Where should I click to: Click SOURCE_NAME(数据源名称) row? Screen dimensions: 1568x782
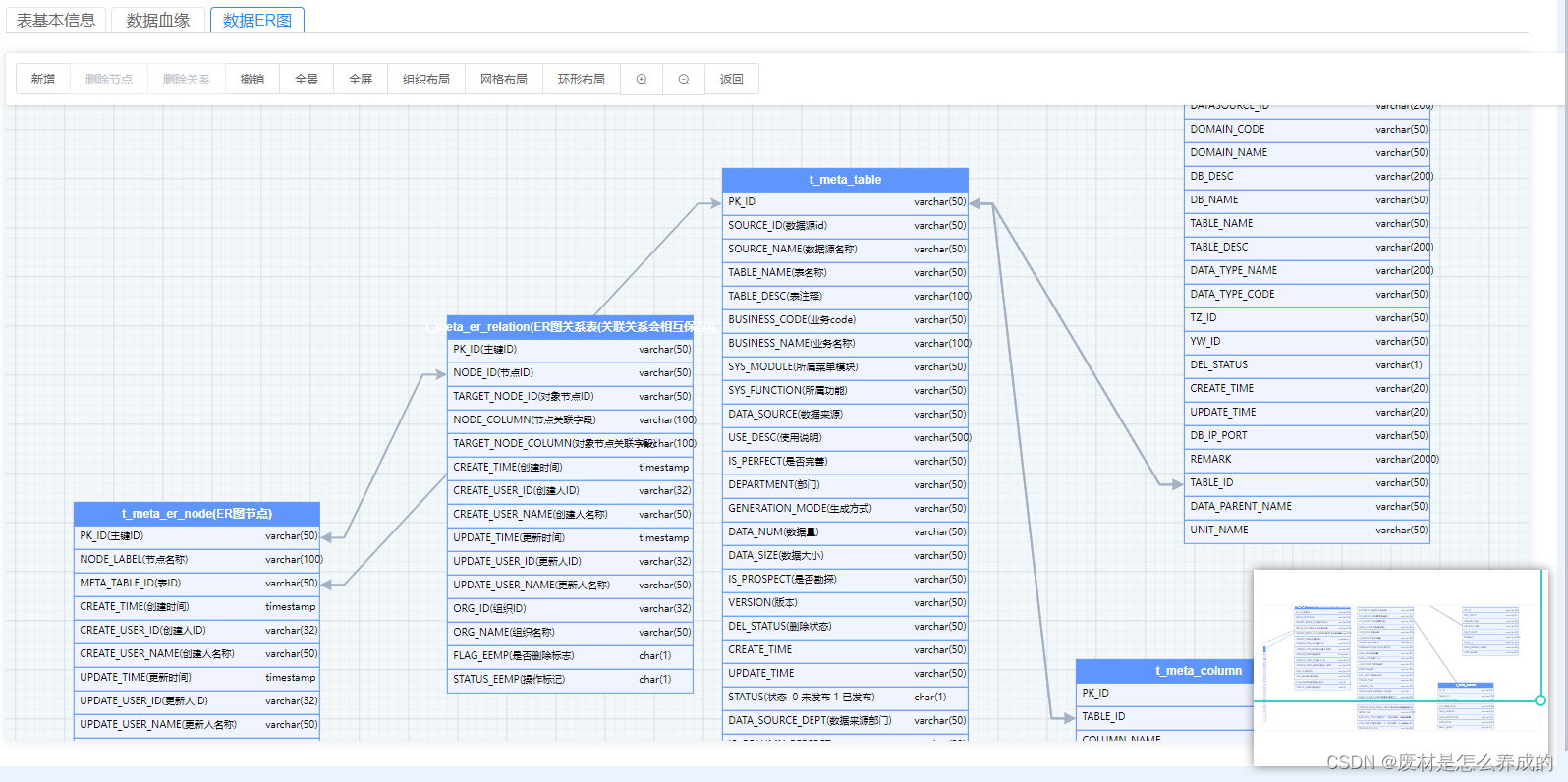coord(845,250)
